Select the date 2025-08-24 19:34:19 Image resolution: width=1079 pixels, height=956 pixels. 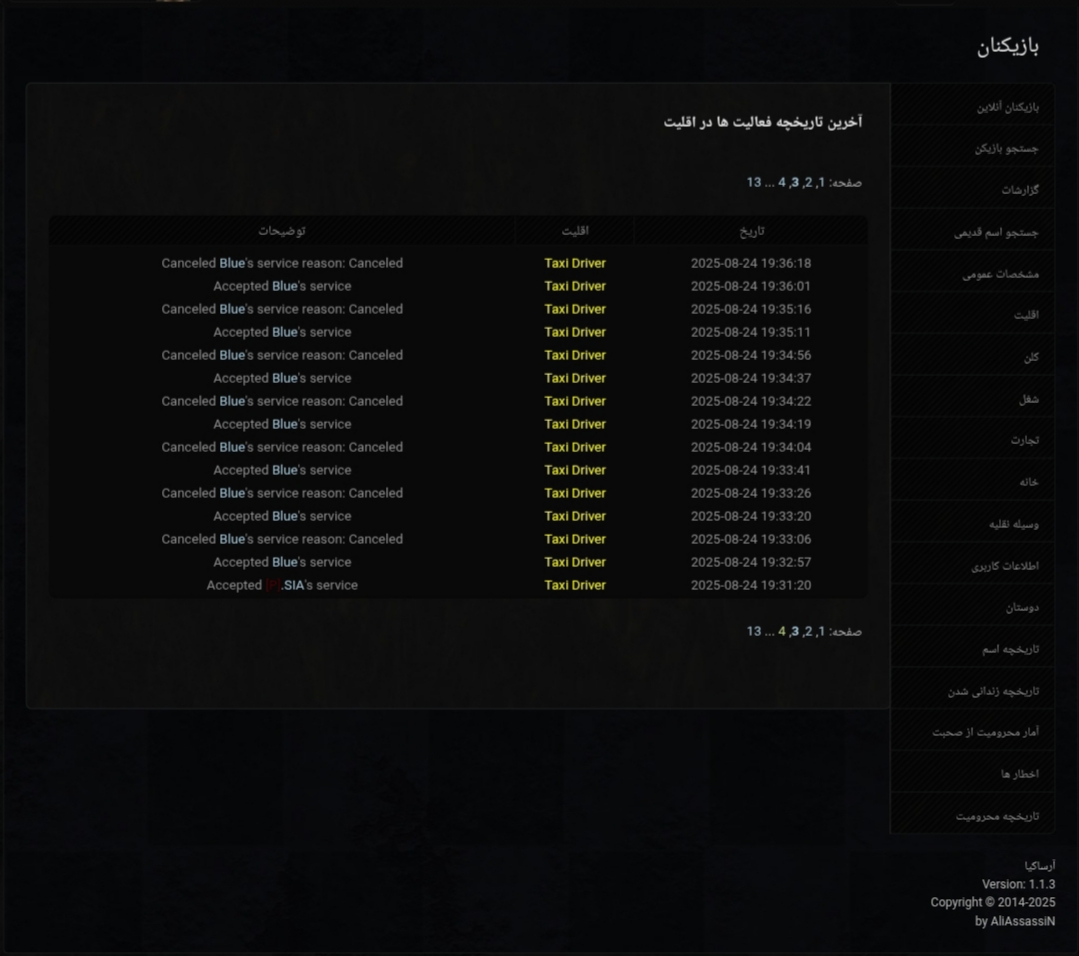751,424
